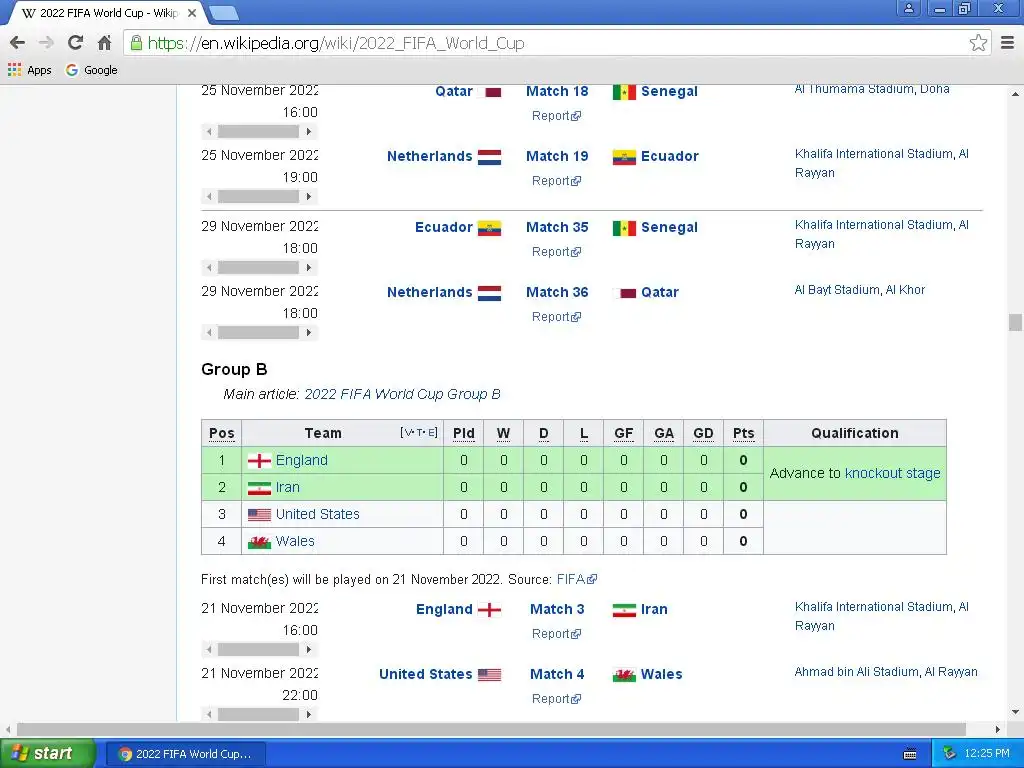
Task: Open the Google bookmark
Action: point(91,70)
